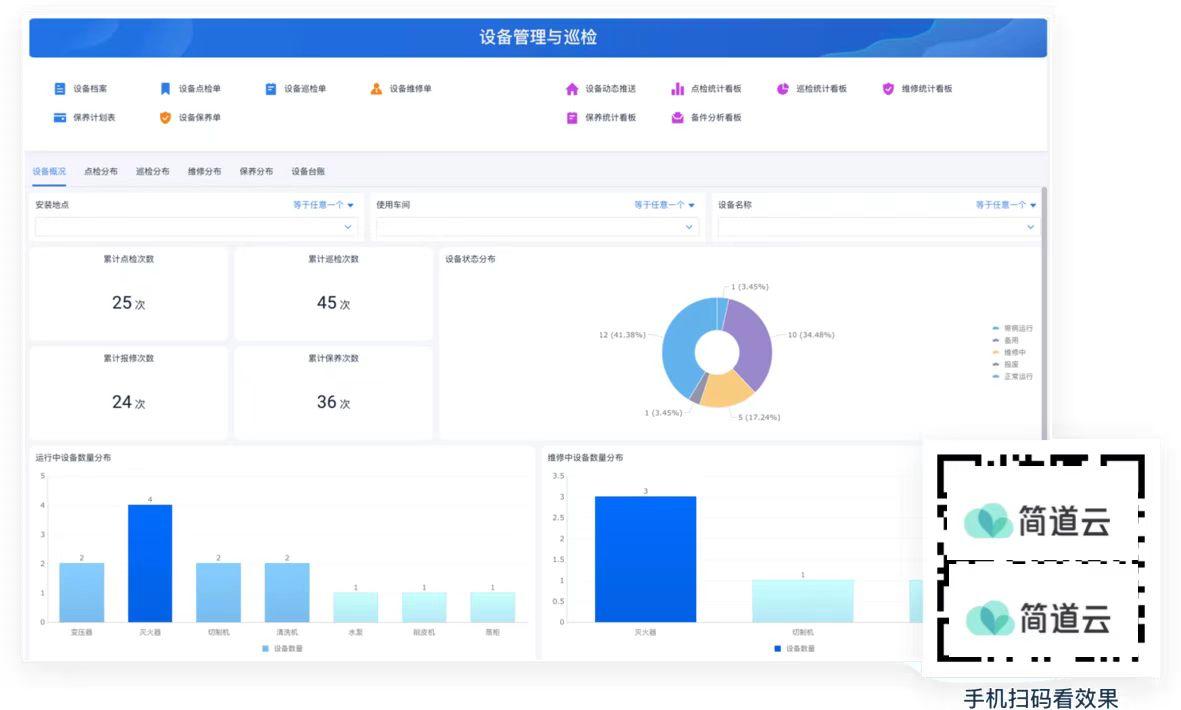
Task: Click the 设备点检单 bookmark icon
Action: tap(165, 89)
